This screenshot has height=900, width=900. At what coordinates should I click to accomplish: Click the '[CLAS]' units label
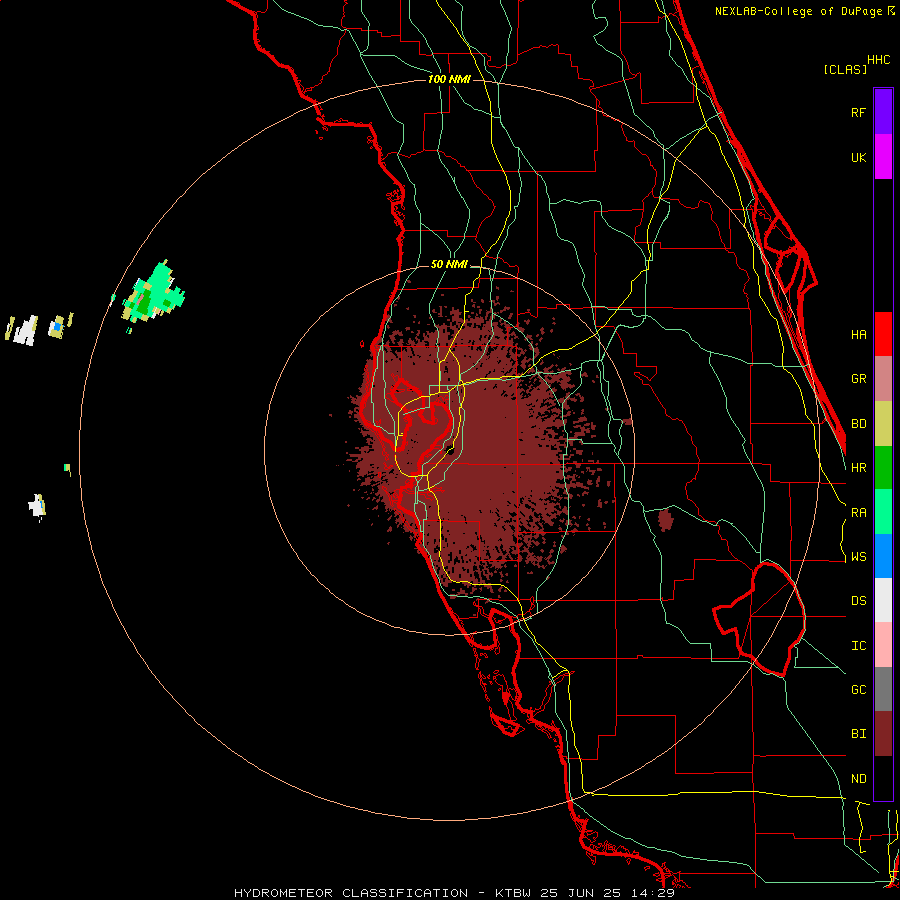click(844, 69)
